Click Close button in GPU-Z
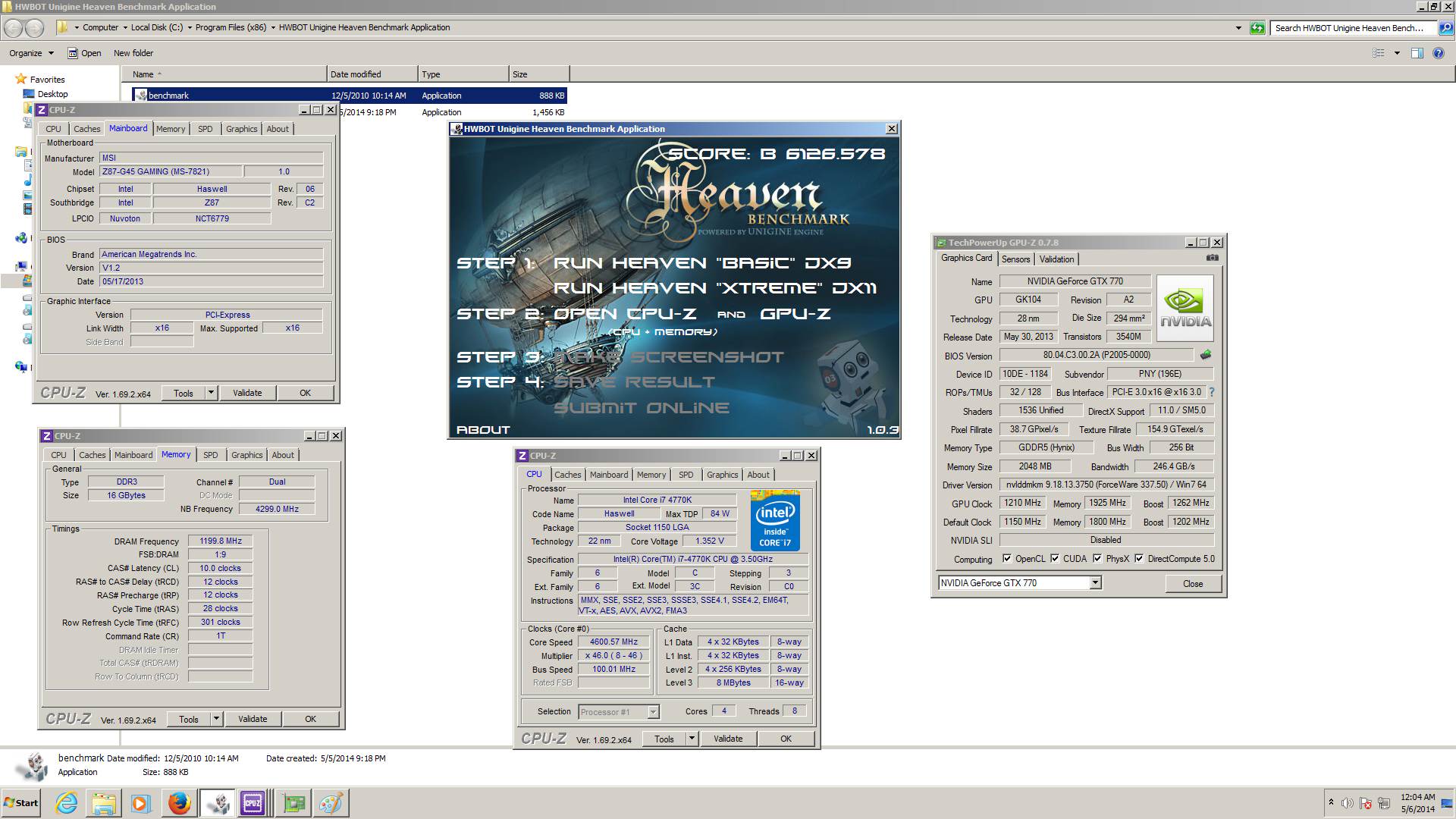Image resolution: width=1456 pixels, height=819 pixels. (1193, 583)
